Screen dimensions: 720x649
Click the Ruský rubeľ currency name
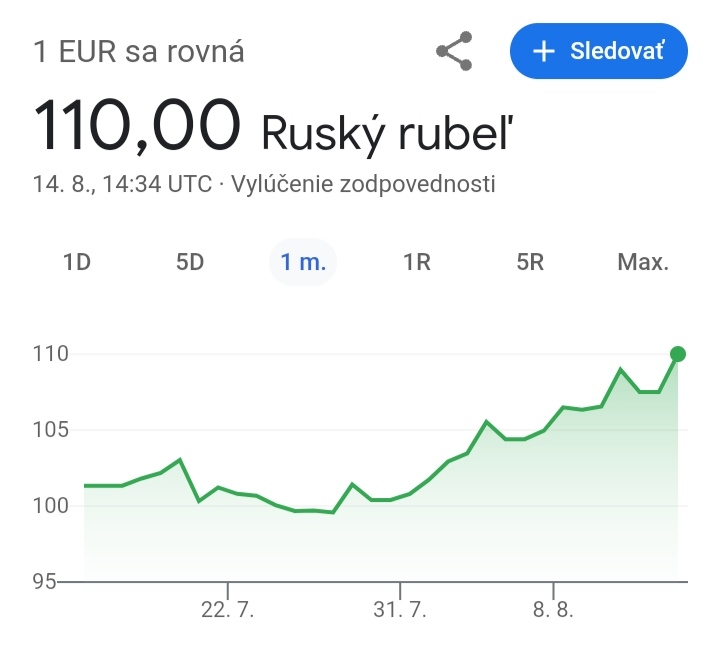click(387, 133)
